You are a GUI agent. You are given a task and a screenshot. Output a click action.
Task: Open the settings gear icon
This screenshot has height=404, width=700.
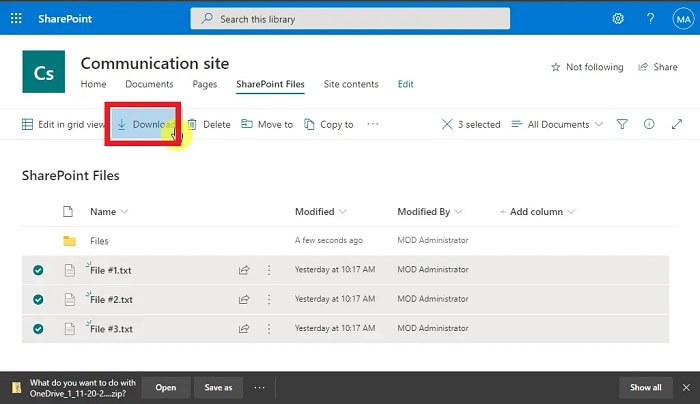(x=618, y=18)
